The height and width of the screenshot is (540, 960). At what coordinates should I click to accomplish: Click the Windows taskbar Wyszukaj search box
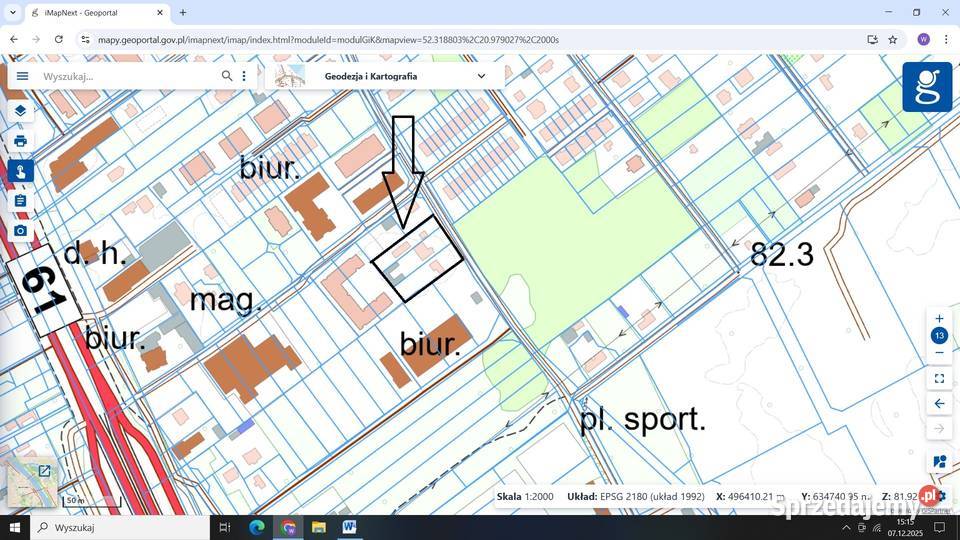pyautogui.click(x=120, y=527)
